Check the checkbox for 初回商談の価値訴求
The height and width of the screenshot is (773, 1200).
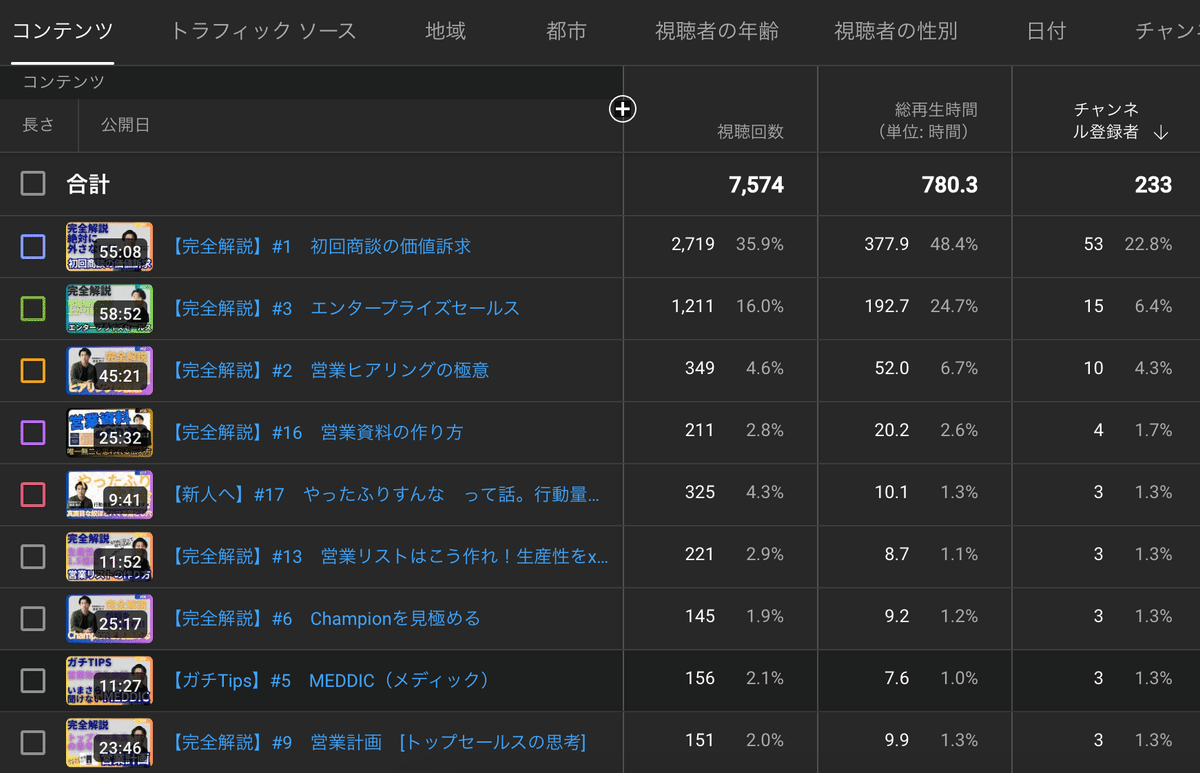pos(33,246)
